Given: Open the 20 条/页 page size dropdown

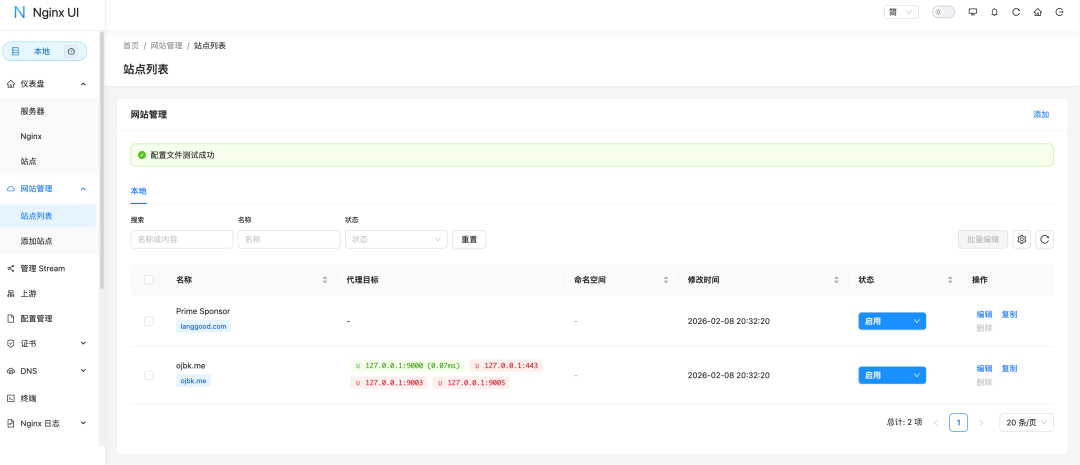Looking at the screenshot, I should click(1026, 423).
